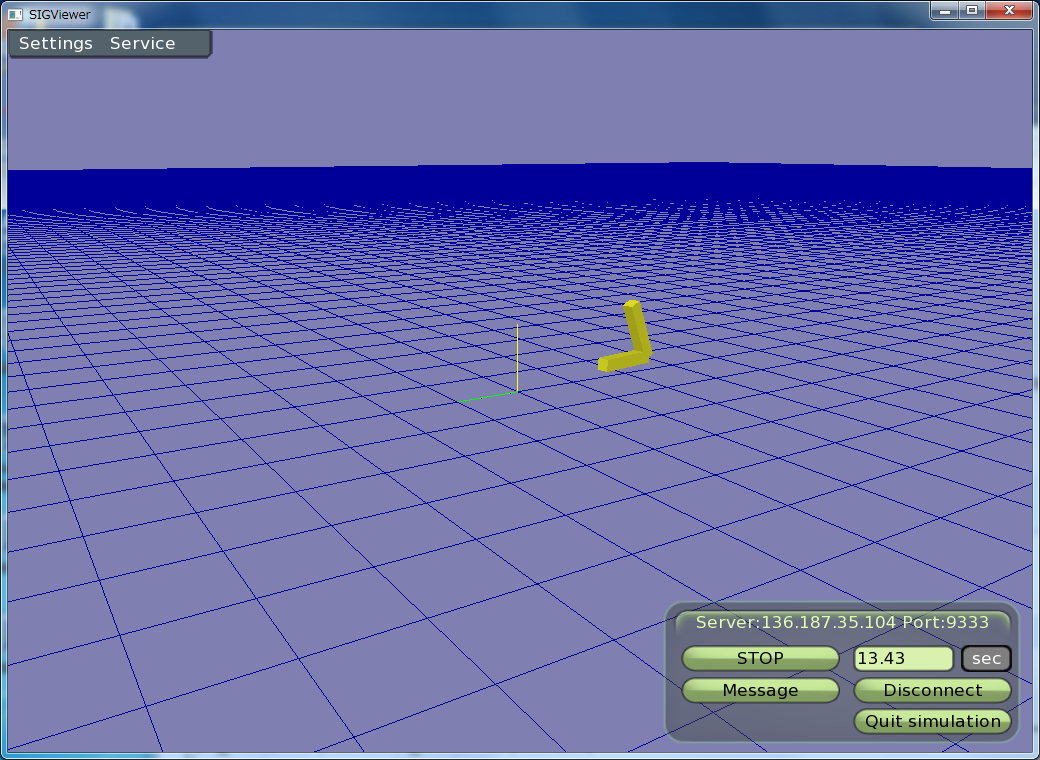Click the SIGViewer icon in title bar
The width and height of the screenshot is (1040, 760).
(x=15, y=14)
